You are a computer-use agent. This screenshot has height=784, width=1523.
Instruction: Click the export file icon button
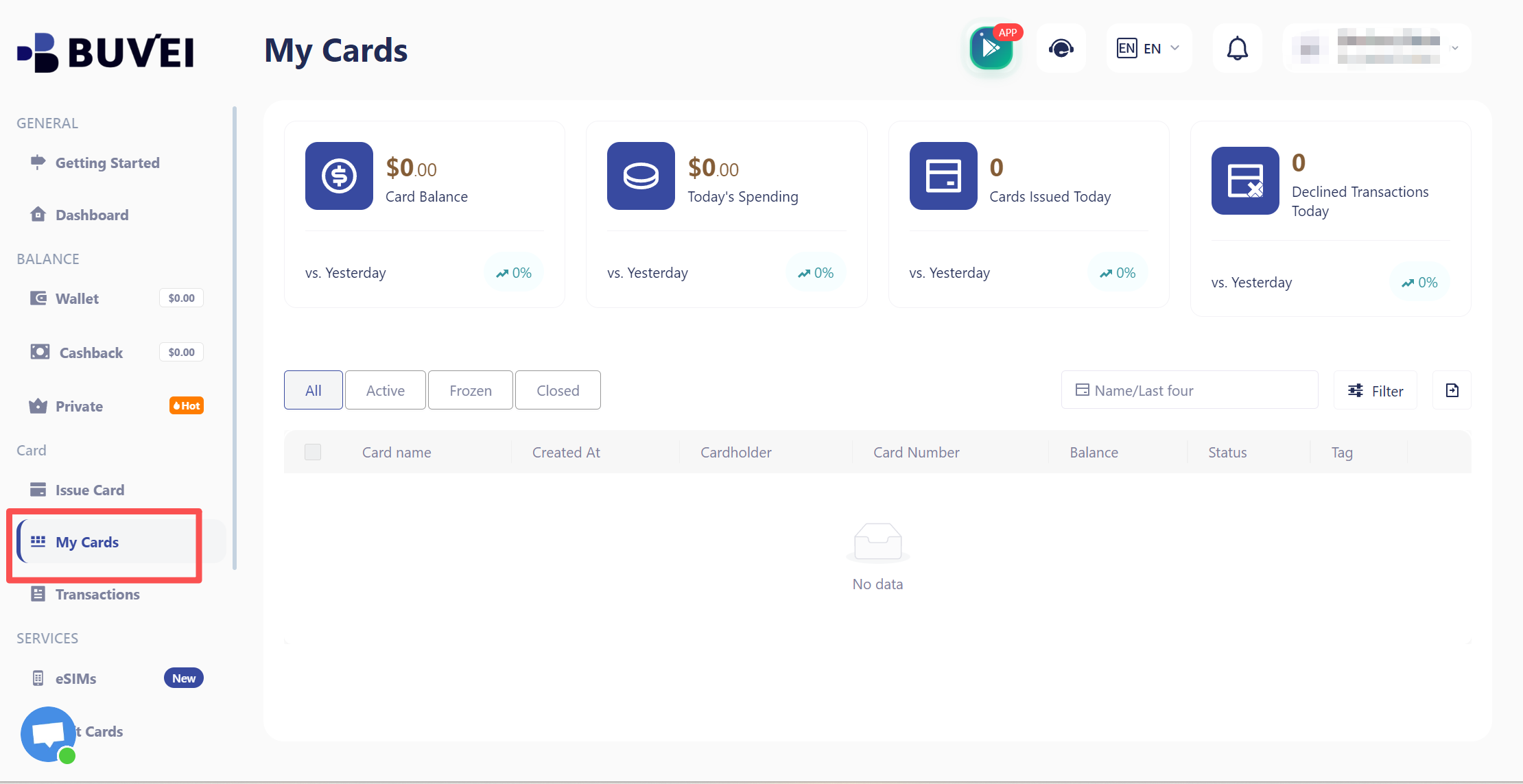point(1452,390)
